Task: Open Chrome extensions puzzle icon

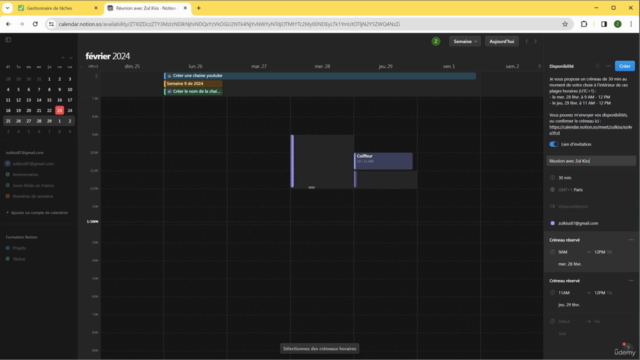Action: (x=584, y=24)
